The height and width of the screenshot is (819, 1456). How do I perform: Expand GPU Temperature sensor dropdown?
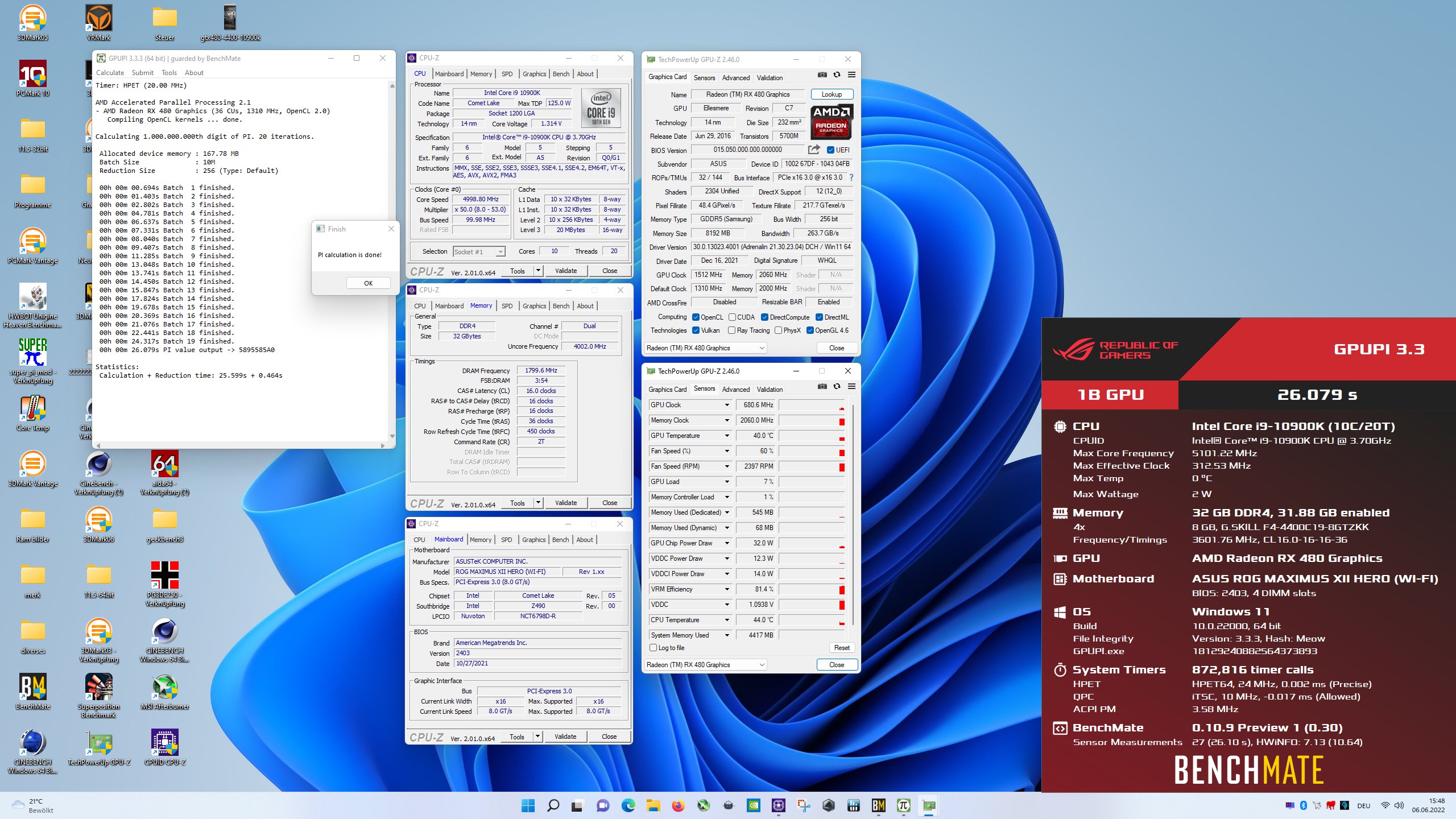click(727, 436)
